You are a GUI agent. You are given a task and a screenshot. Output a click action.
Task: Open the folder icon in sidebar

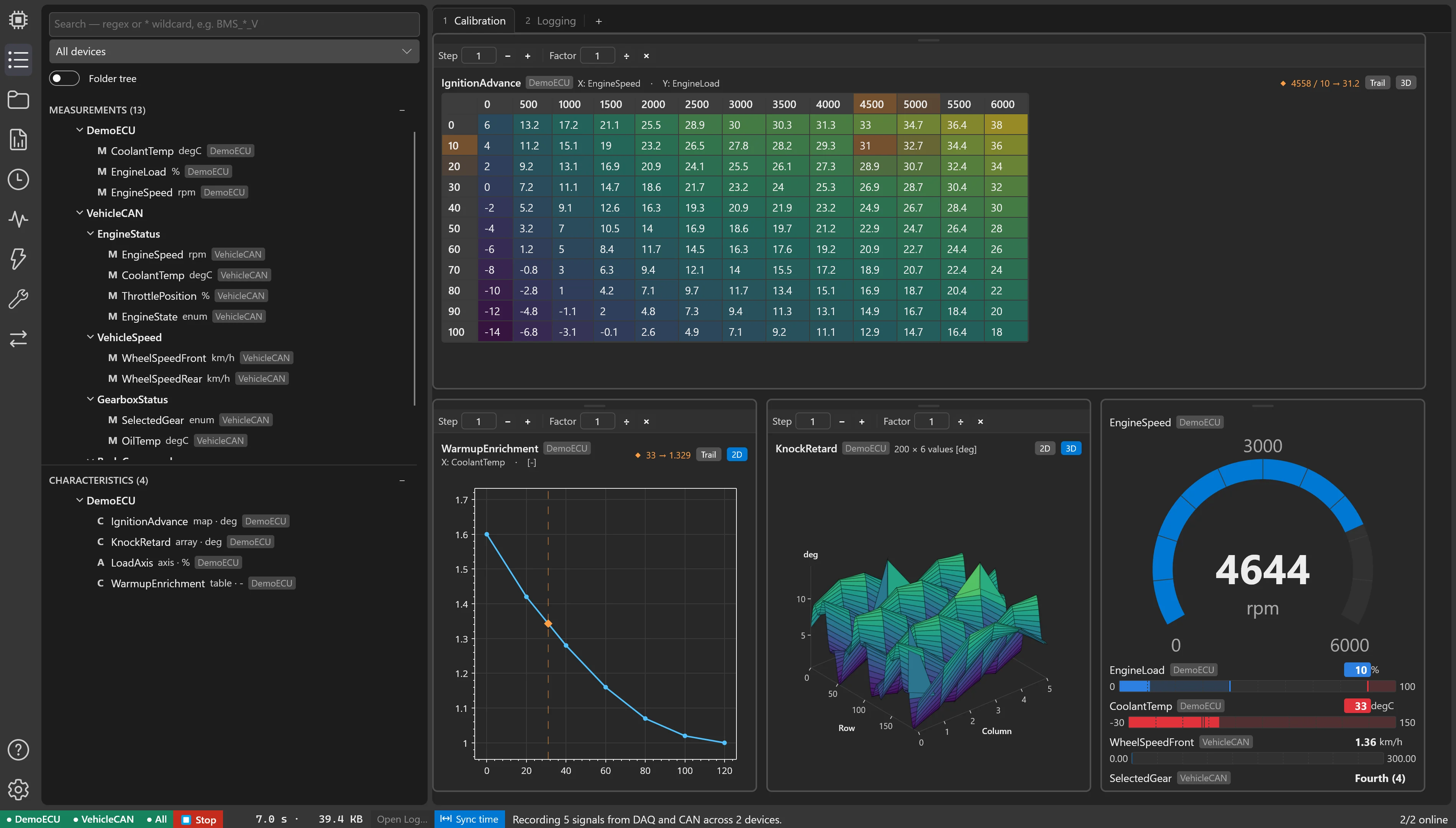(x=18, y=100)
